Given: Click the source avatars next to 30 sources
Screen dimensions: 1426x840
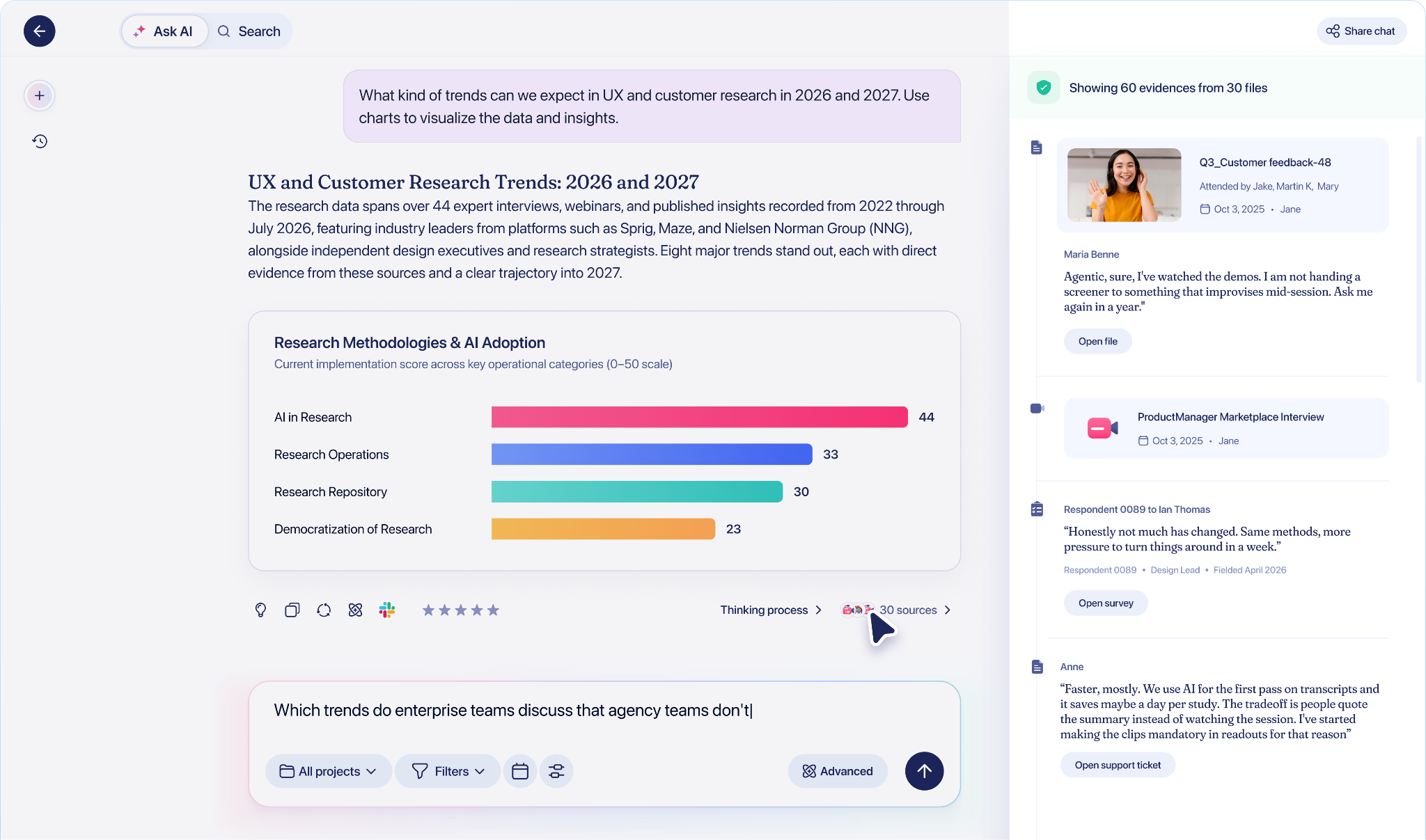Looking at the screenshot, I should [x=857, y=610].
